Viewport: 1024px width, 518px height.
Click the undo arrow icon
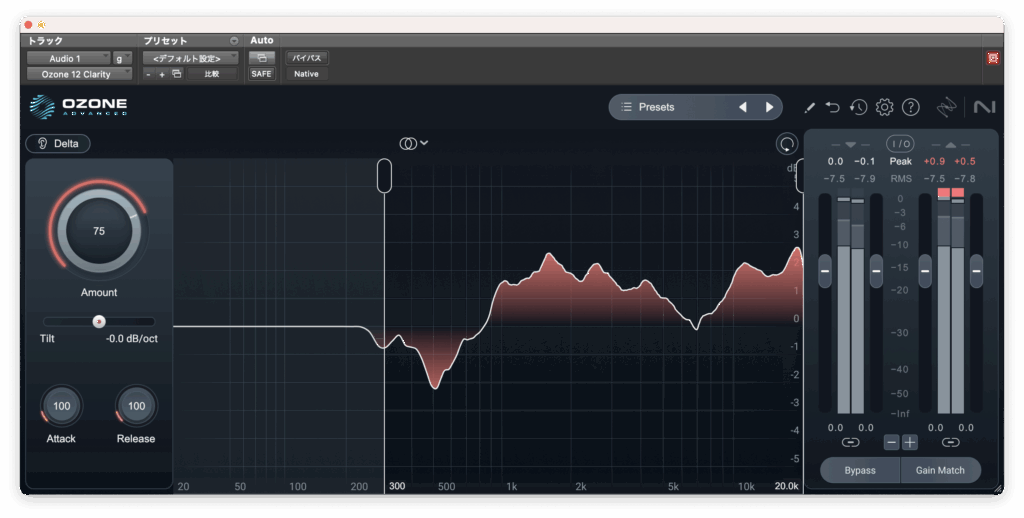833,107
